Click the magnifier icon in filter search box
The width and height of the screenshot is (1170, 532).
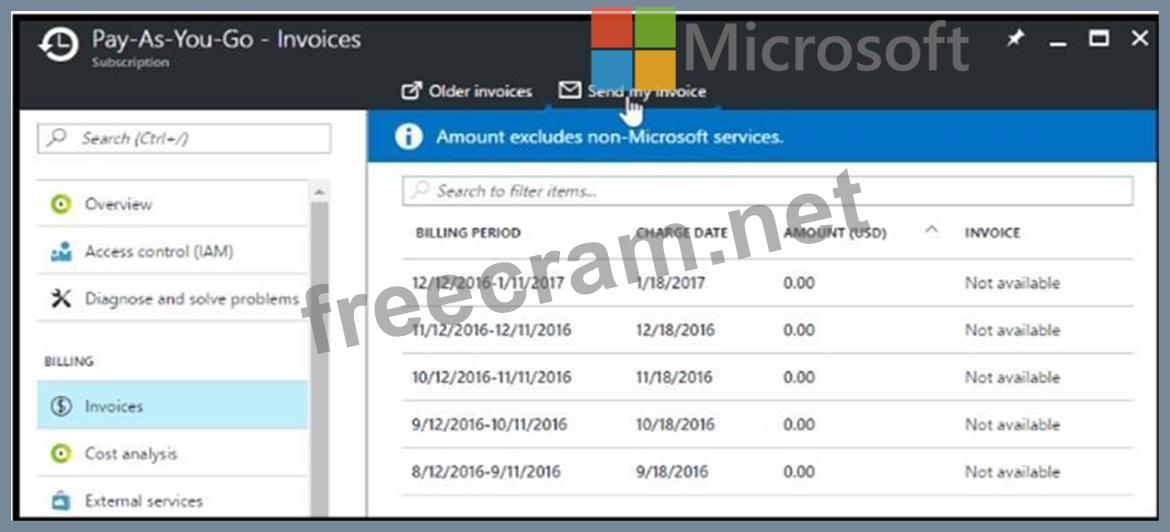coord(421,190)
